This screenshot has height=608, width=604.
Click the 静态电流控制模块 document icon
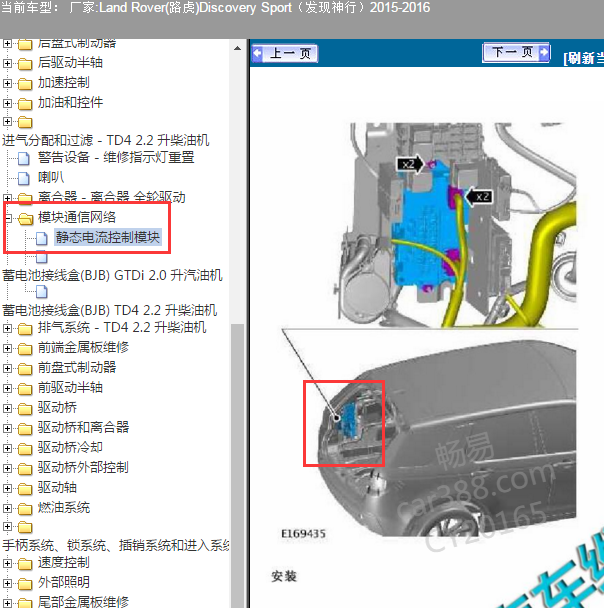click(41, 238)
